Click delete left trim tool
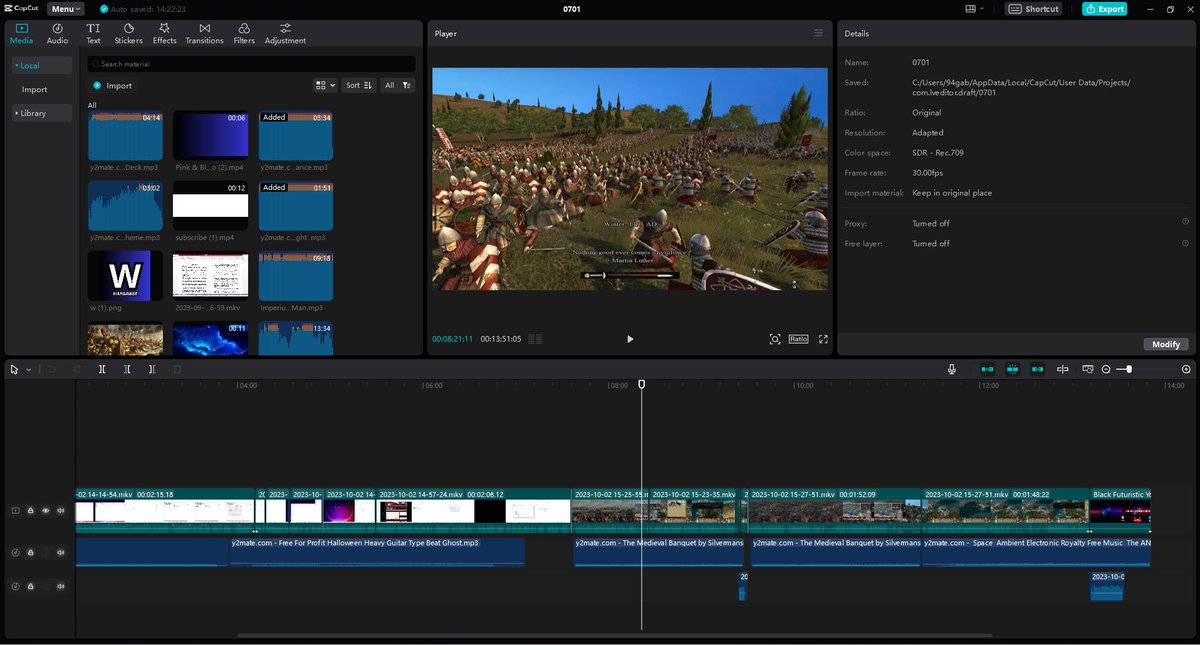This screenshot has height=645, width=1200. 127,369
